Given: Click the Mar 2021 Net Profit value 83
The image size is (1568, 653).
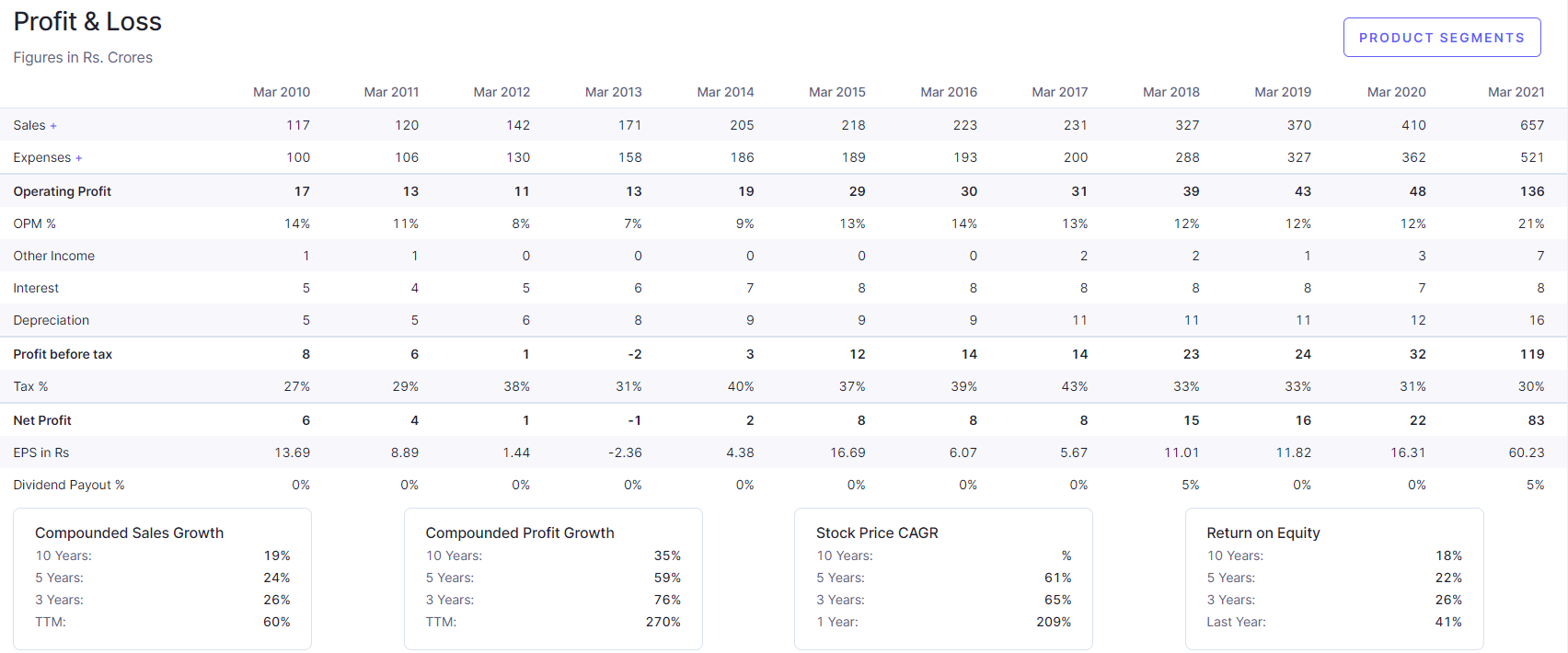Looking at the screenshot, I should pos(1536,420).
